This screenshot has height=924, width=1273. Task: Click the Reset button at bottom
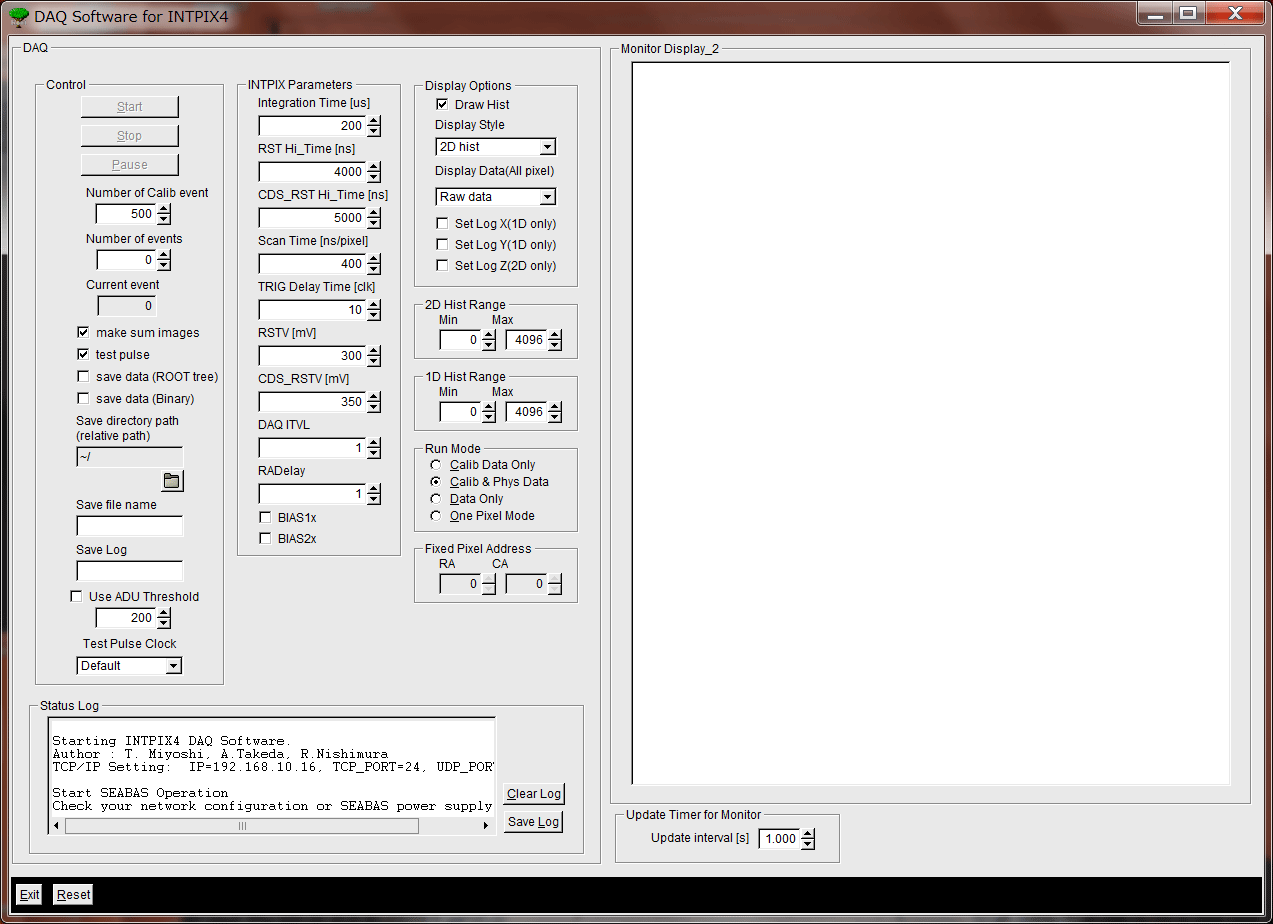(x=73, y=895)
